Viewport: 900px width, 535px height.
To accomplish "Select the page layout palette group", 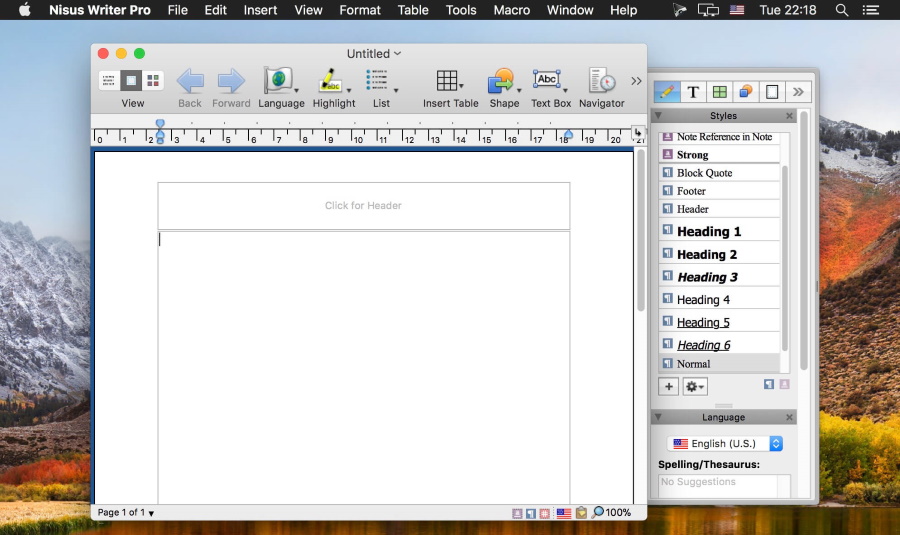I will point(772,92).
